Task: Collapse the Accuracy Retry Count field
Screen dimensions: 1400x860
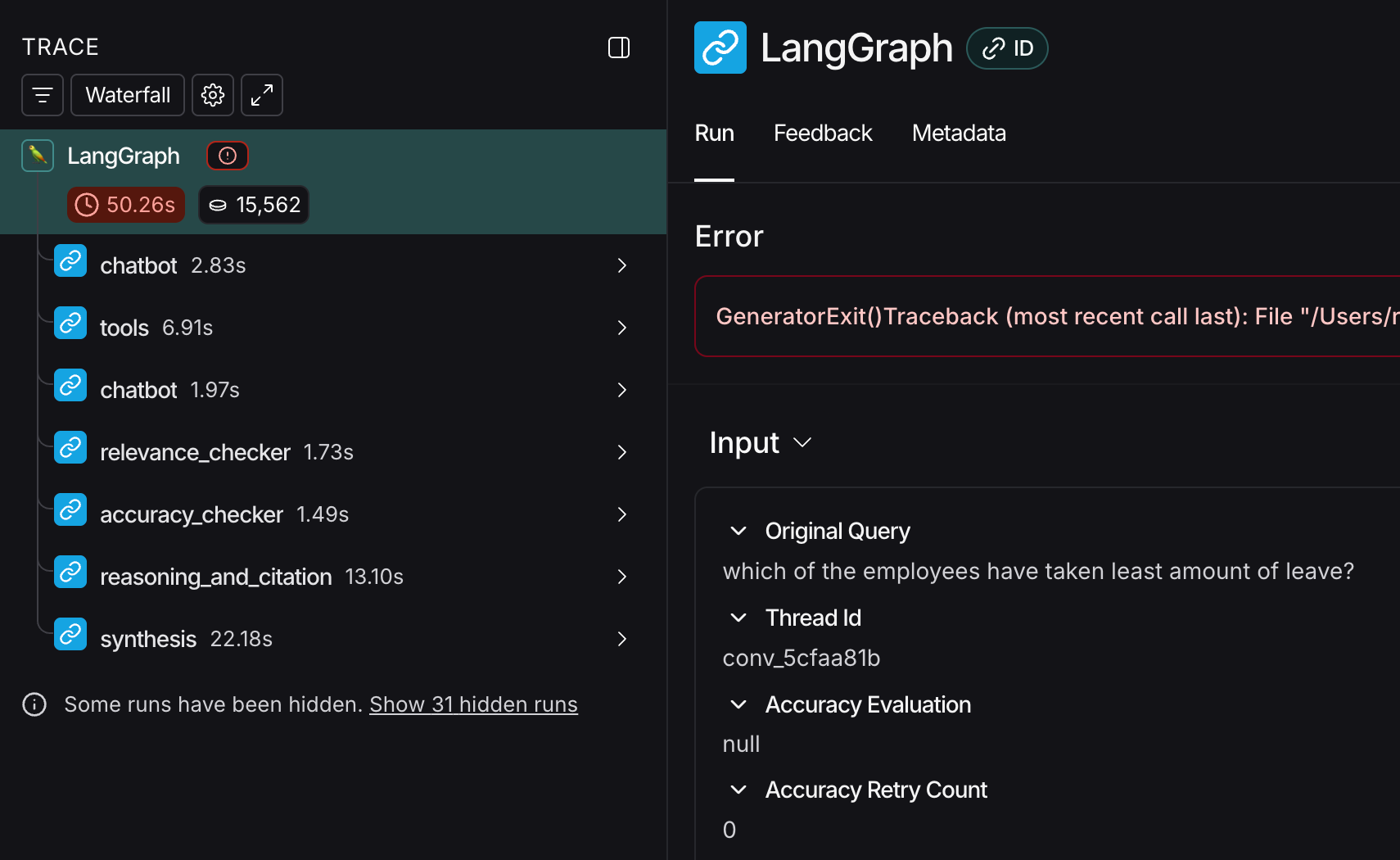Action: coord(738,790)
